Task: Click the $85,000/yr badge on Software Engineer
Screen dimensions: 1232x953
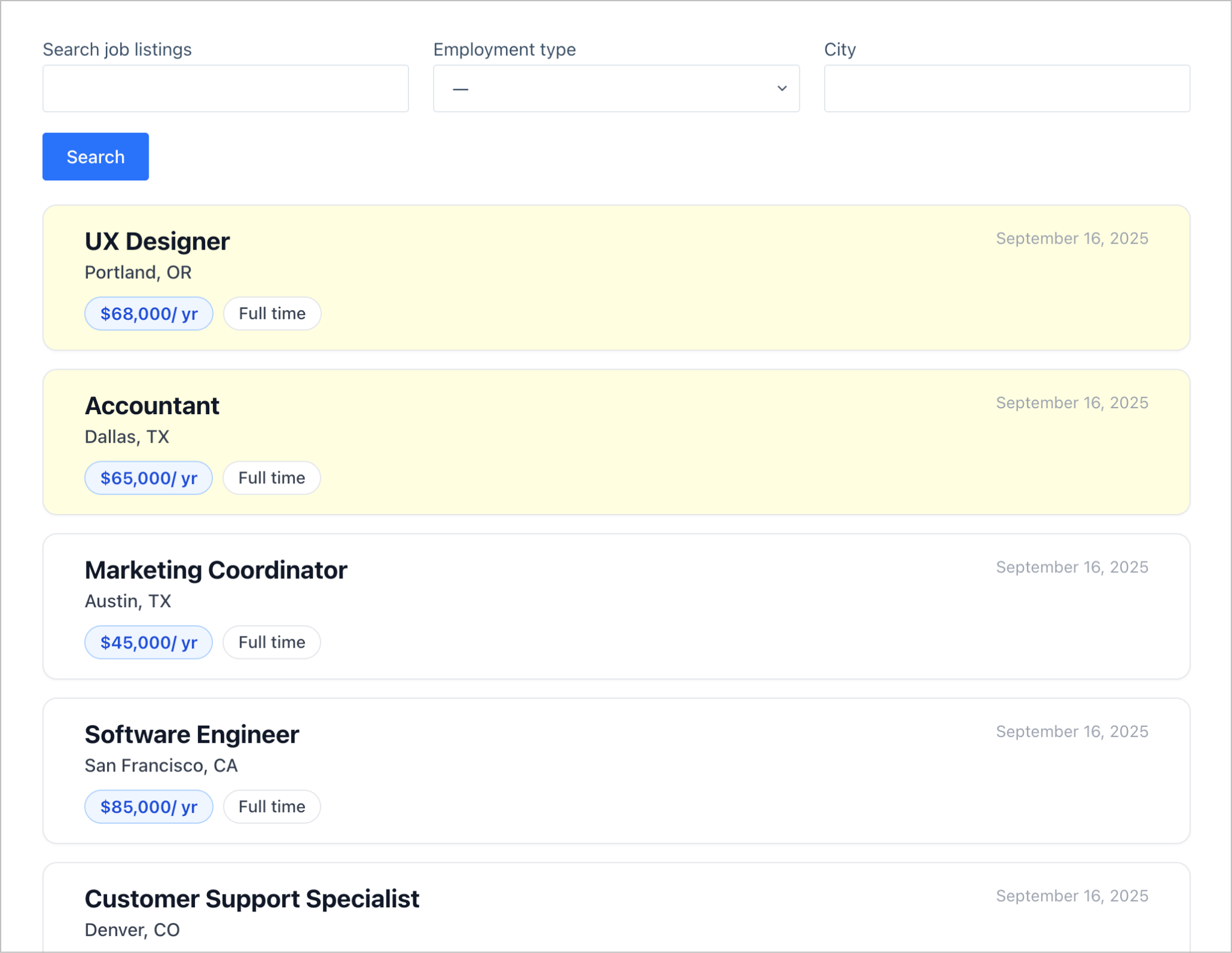Action: (149, 806)
